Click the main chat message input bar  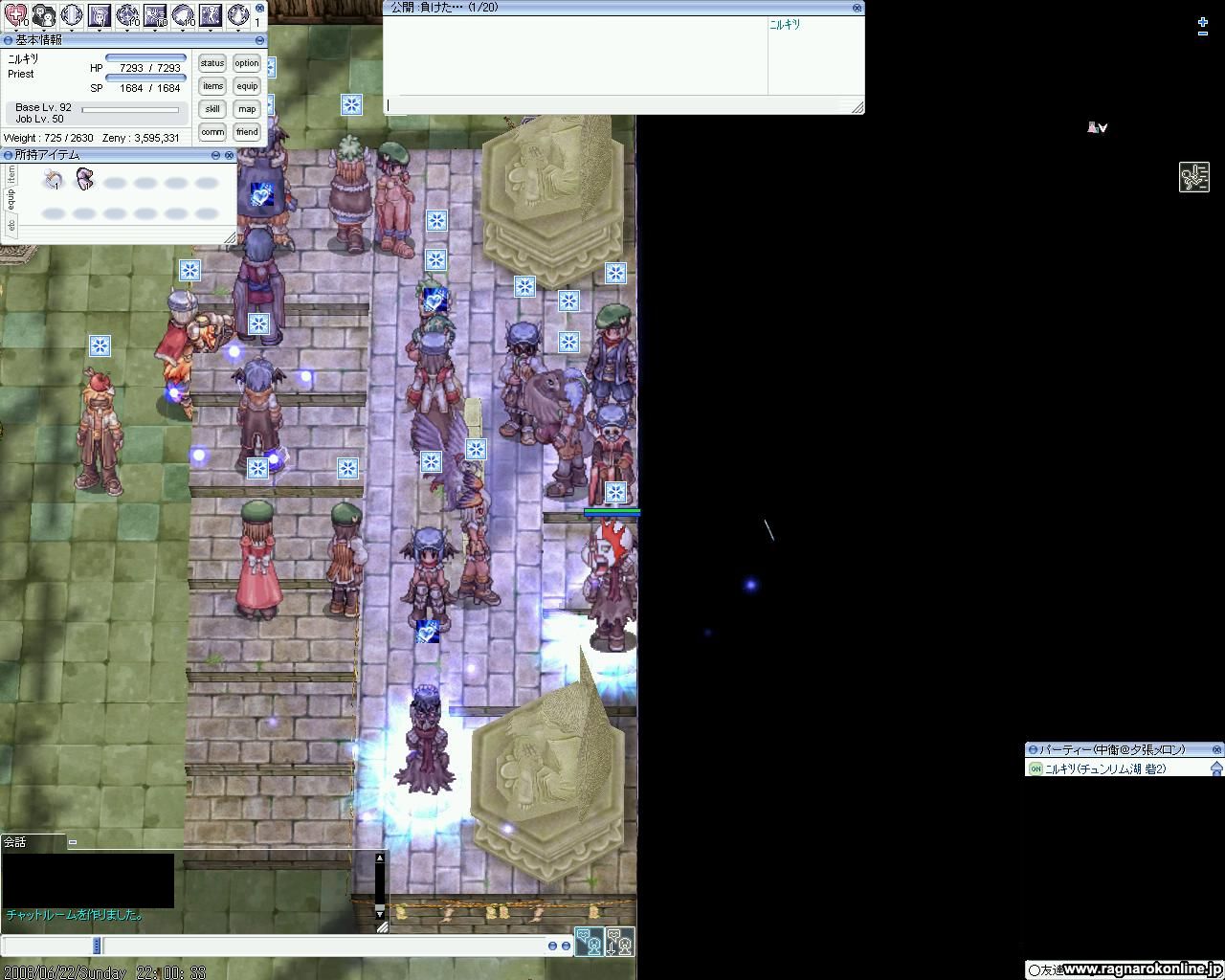coord(325,946)
